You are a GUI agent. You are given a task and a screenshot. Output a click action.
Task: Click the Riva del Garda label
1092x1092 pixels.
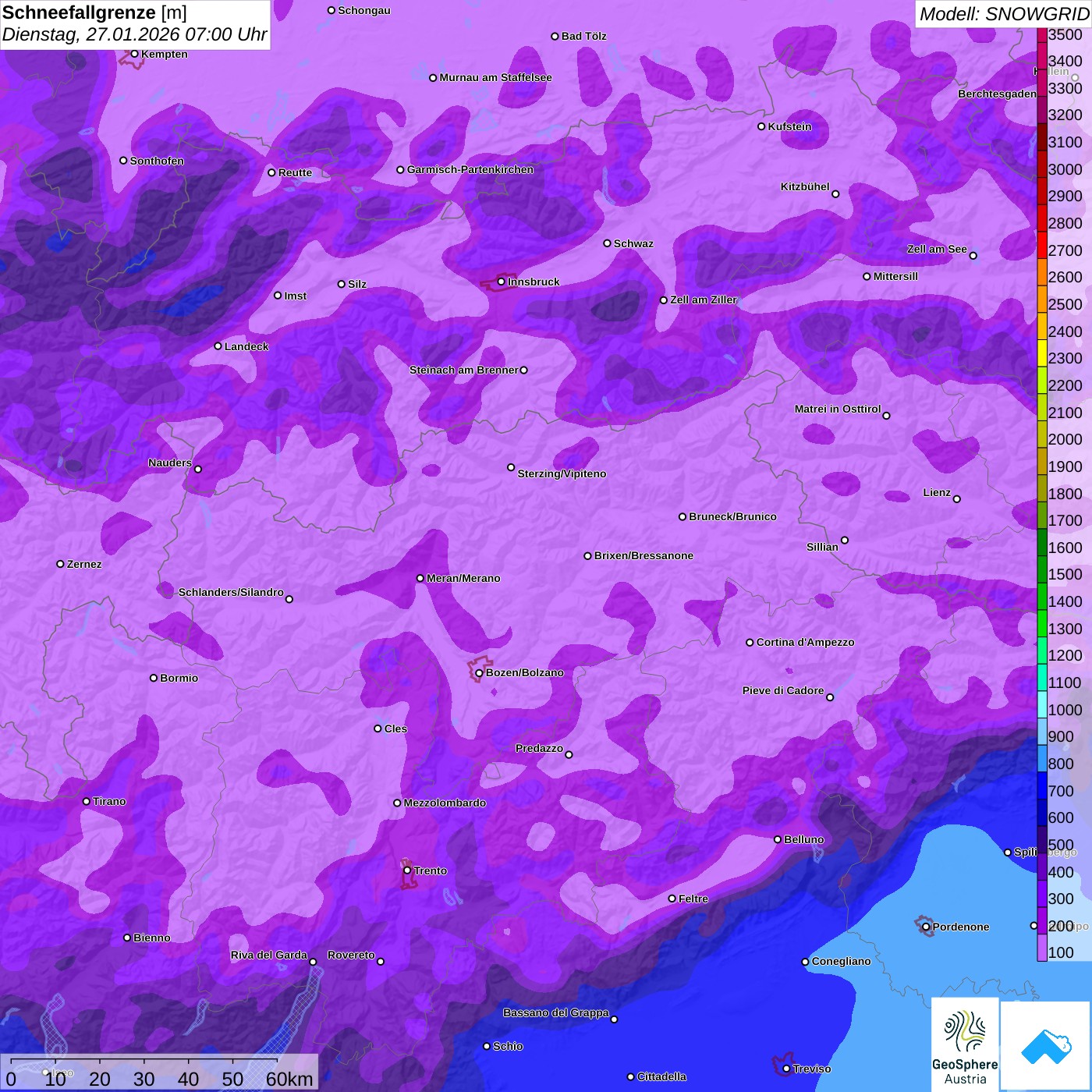coord(268,955)
